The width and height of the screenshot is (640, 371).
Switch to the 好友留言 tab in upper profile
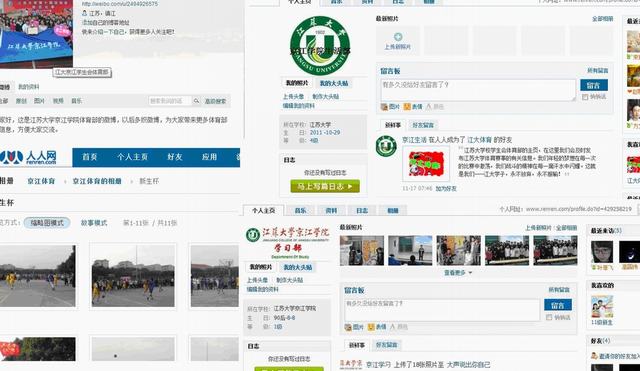[x=423, y=125]
